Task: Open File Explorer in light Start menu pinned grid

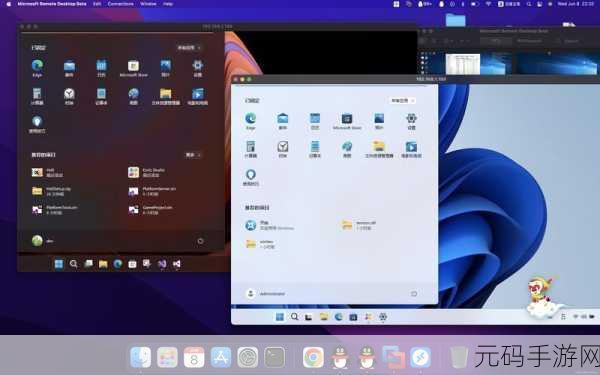Action: 379,149
